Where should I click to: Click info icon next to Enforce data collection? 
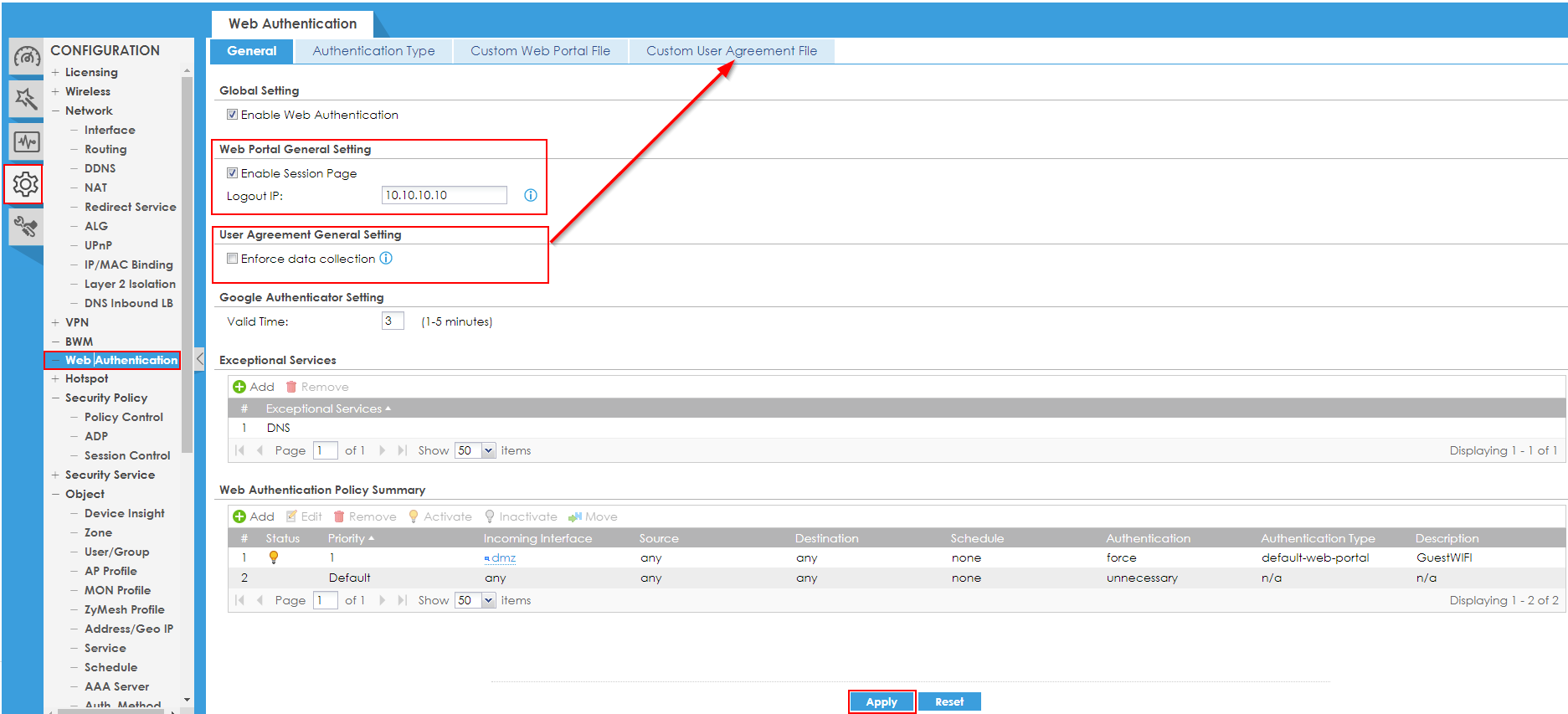pyautogui.click(x=386, y=258)
